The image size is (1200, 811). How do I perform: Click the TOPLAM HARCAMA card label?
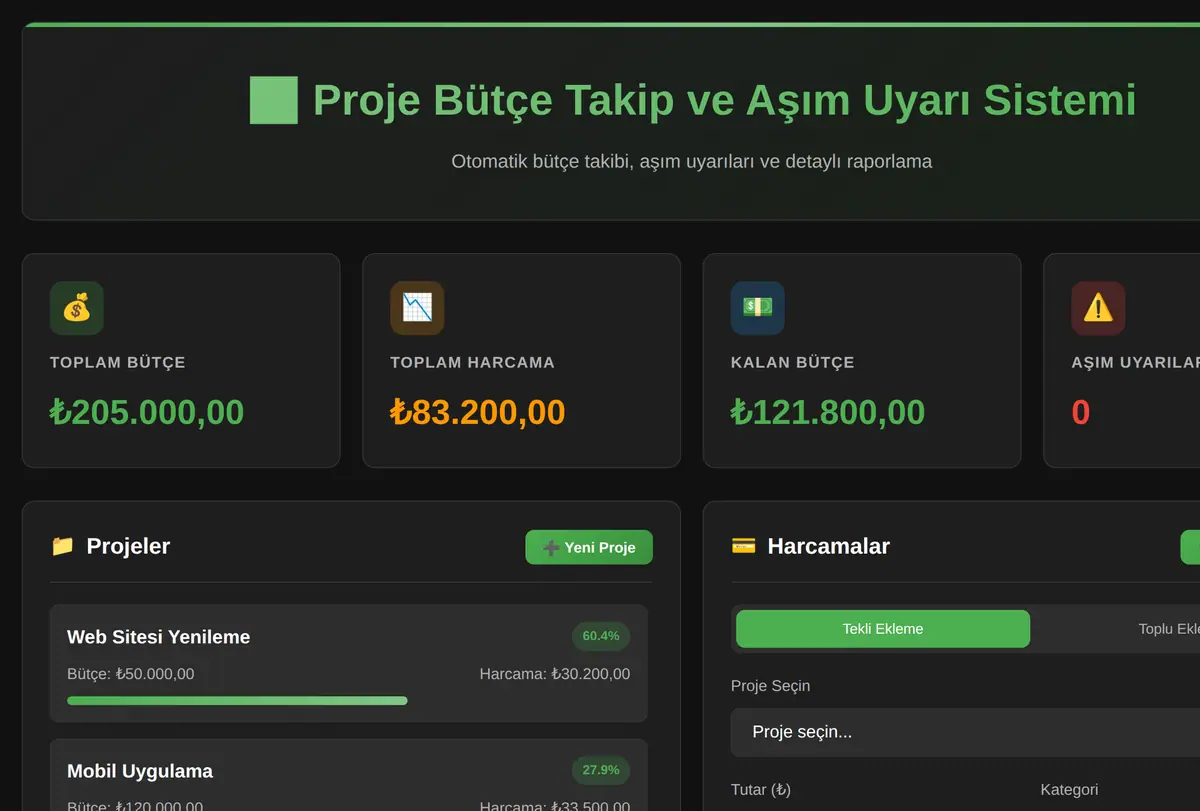click(472, 362)
